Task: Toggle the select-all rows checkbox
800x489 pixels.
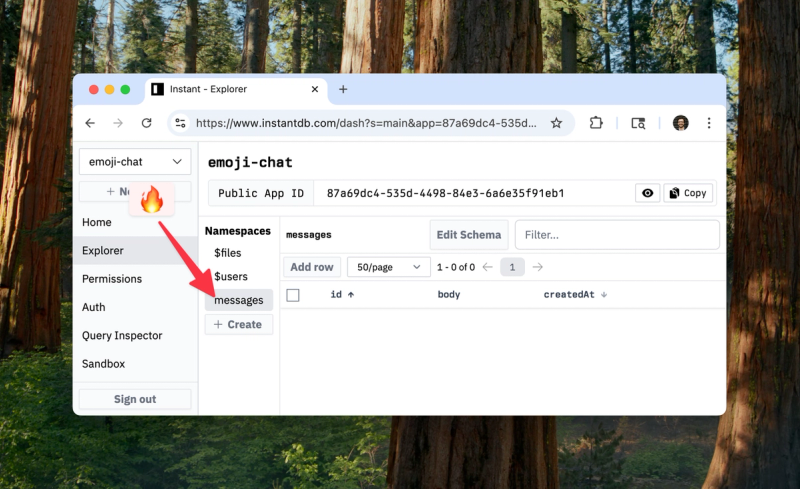Action: pos(293,295)
